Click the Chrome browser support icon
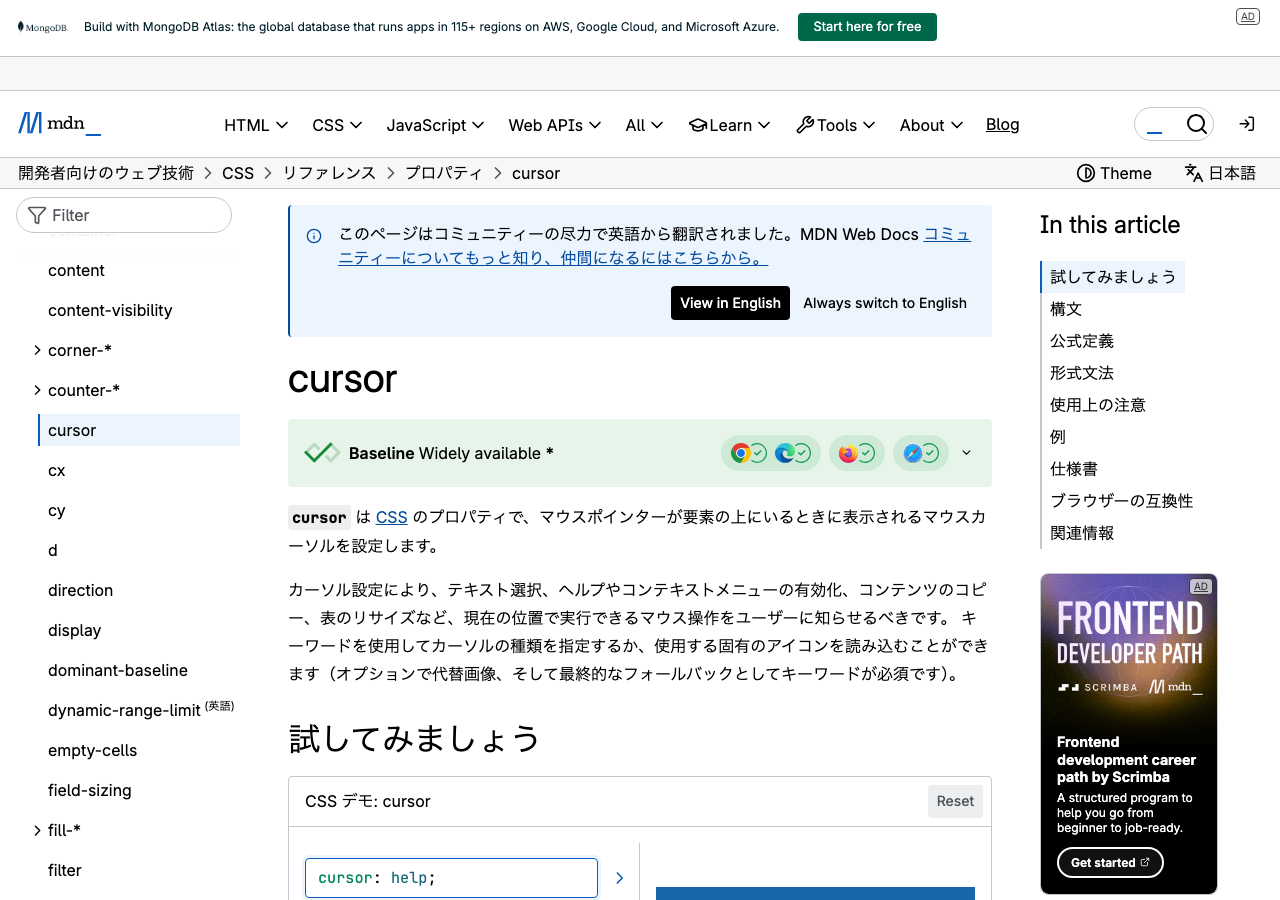Screen dimensions: 1280x900 point(741,453)
